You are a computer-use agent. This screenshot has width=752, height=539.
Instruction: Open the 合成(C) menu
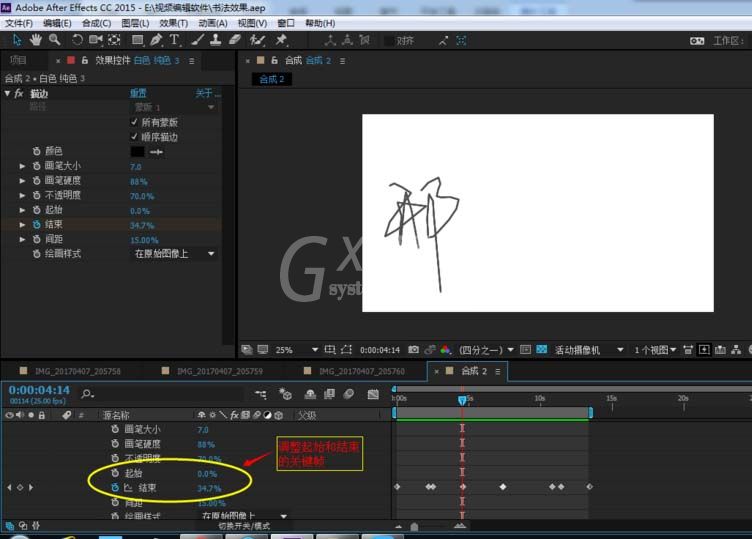[x=96, y=23]
